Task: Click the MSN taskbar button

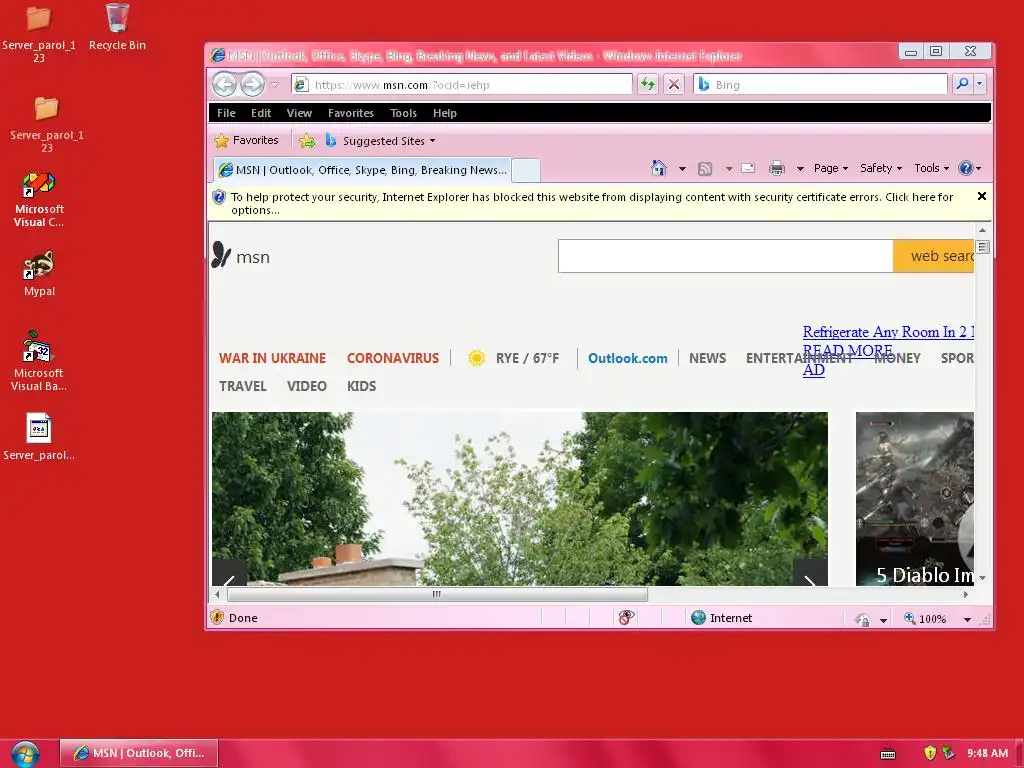Action: click(139, 753)
